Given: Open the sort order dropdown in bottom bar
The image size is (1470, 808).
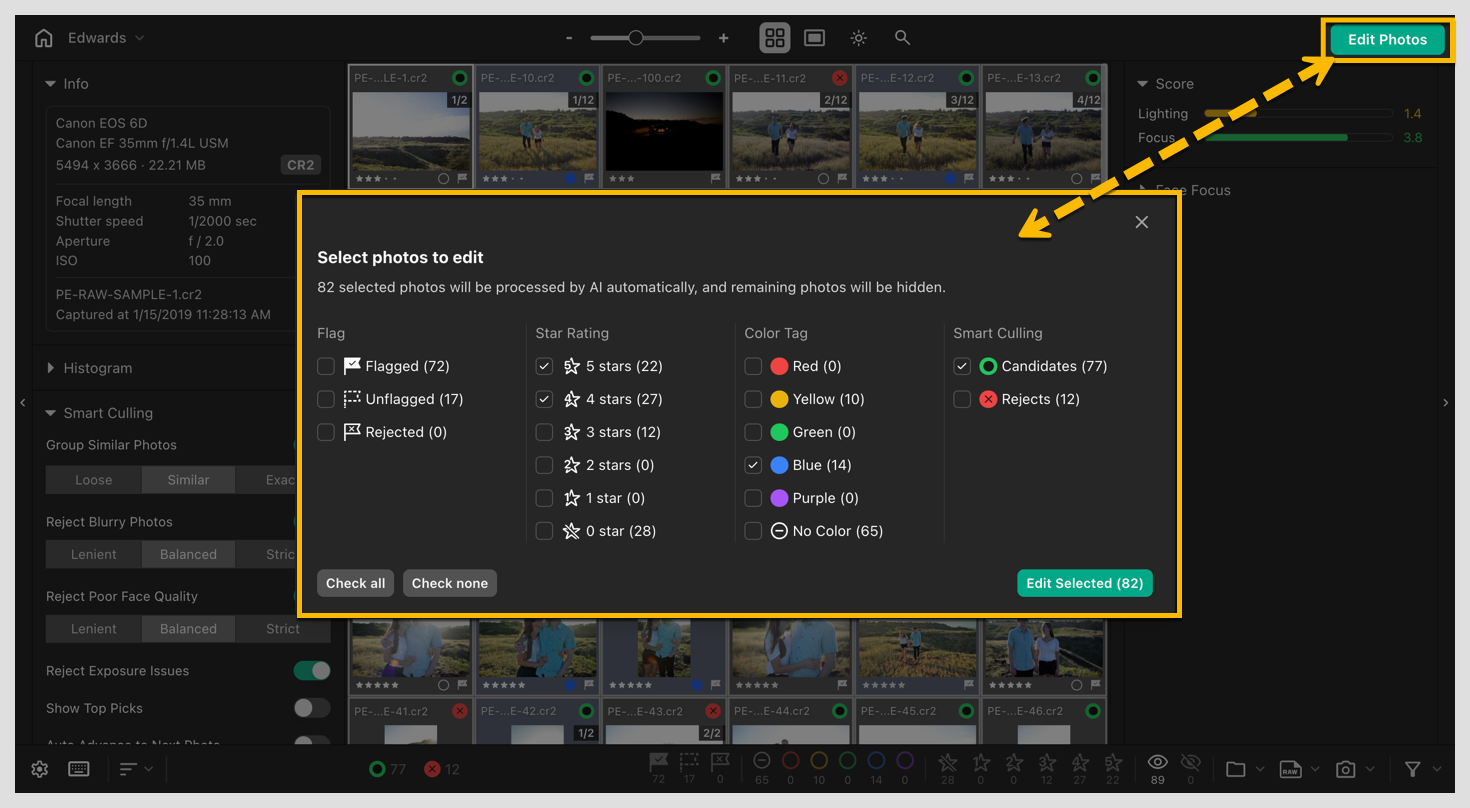Looking at the screenshot, I should pyautogui.click(x=136, y=769).
